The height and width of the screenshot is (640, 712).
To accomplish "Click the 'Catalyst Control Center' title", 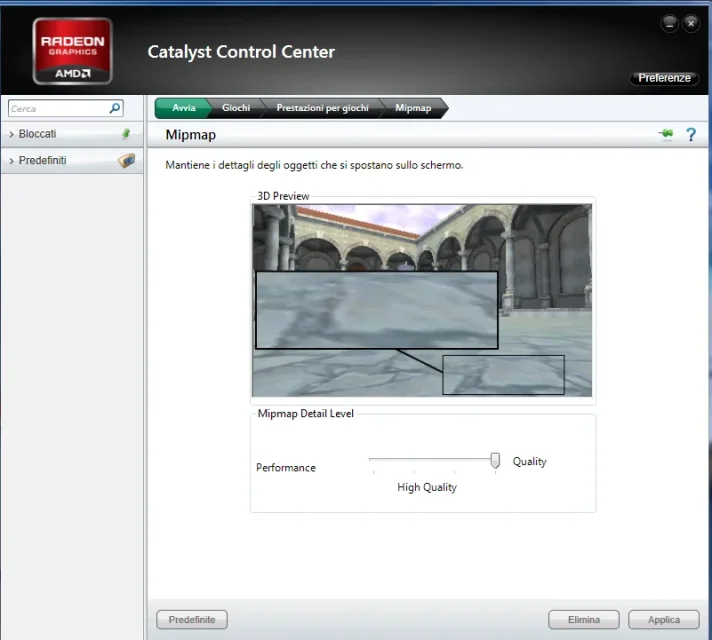I will coord(241,52).
